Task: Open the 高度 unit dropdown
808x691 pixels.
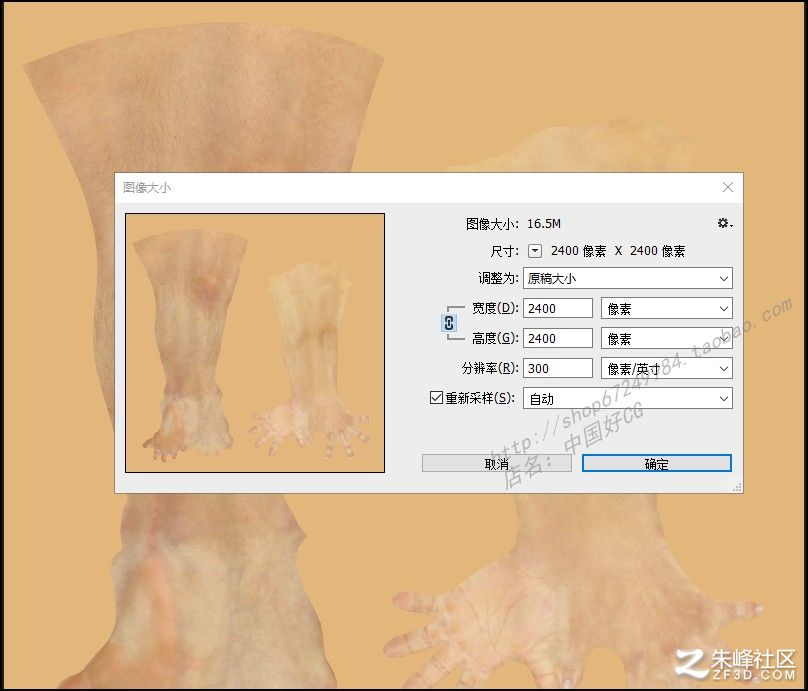Action: click(667, 339)
